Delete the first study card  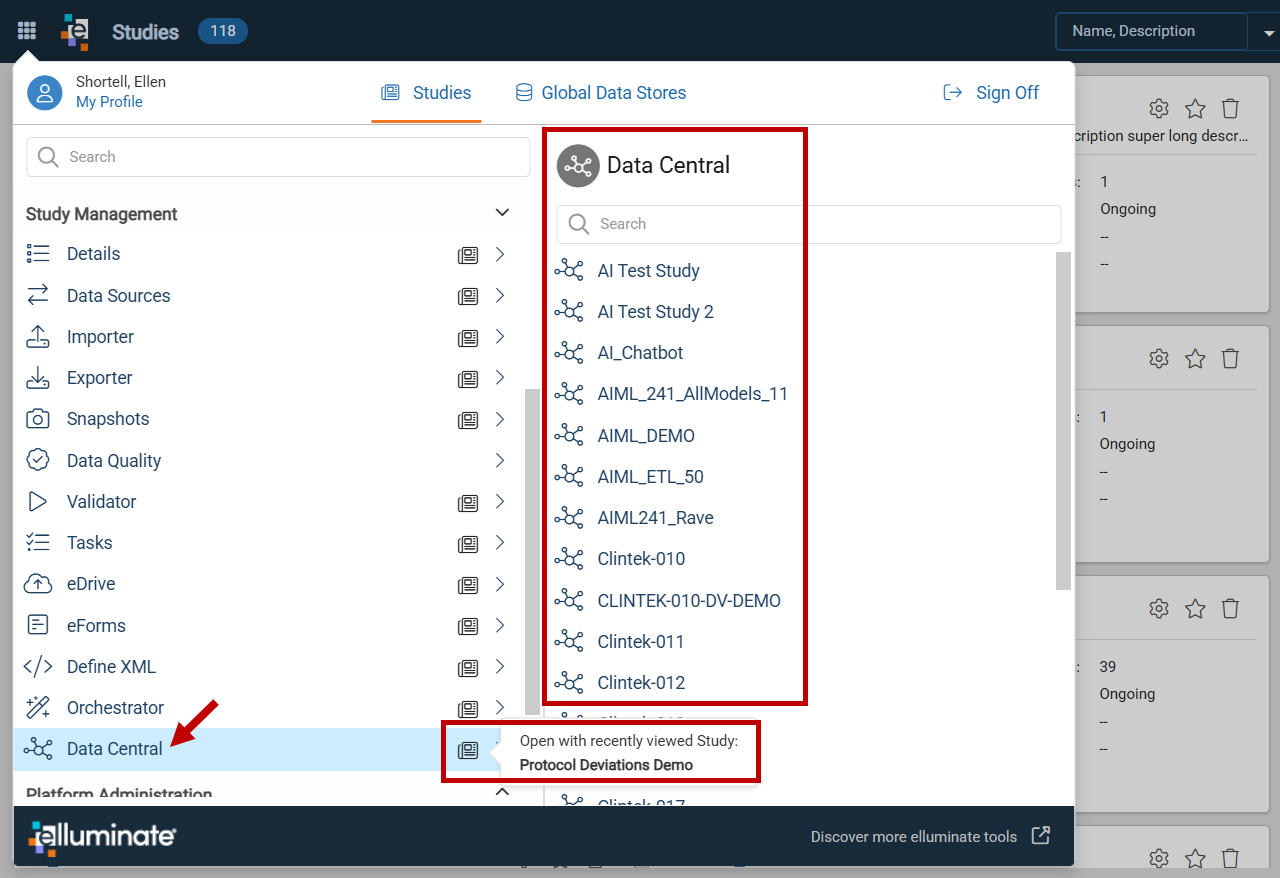click(1231, 108)
